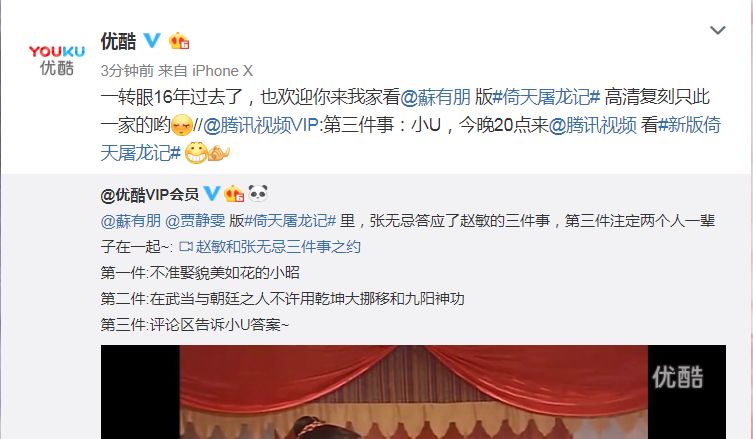Image resolution: width=753 pixels, height=439 pixels.
Task: Open the @蘇有朋 mention in the main post
Action: coord(435,98)
